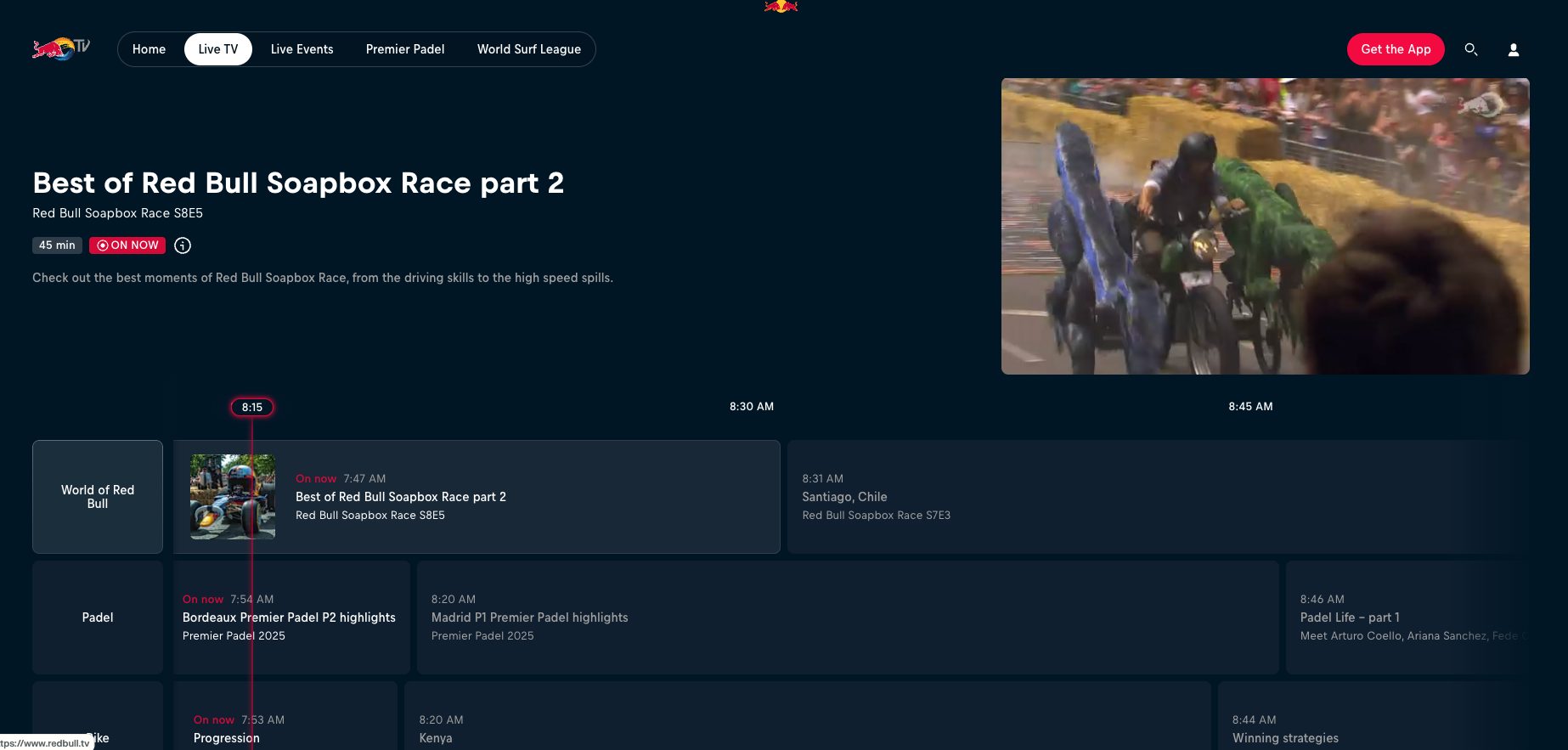
Task: Open the user account profile icon
Action: point(1514,50)
